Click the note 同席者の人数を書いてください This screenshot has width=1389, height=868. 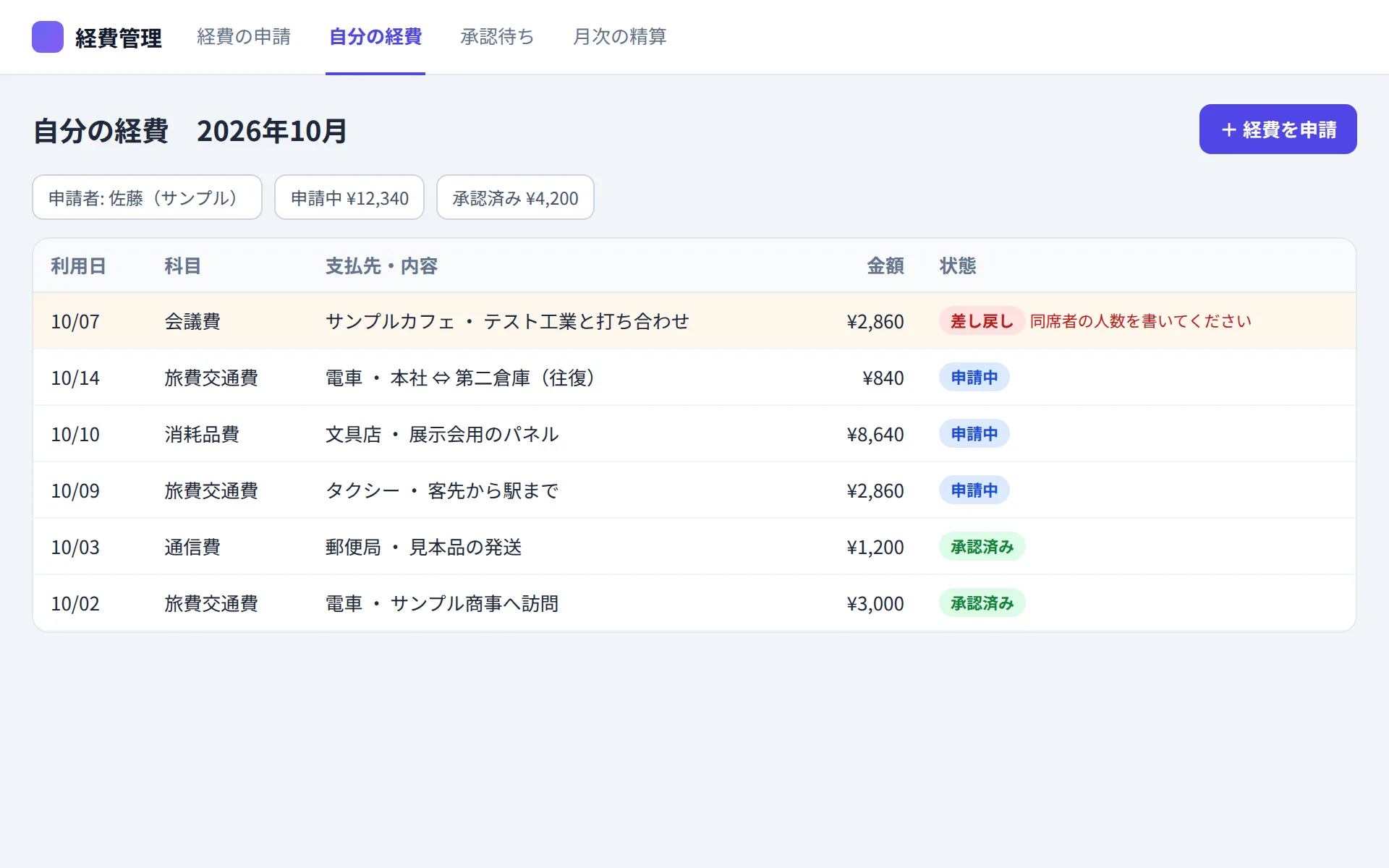[x=1140, y=321]
